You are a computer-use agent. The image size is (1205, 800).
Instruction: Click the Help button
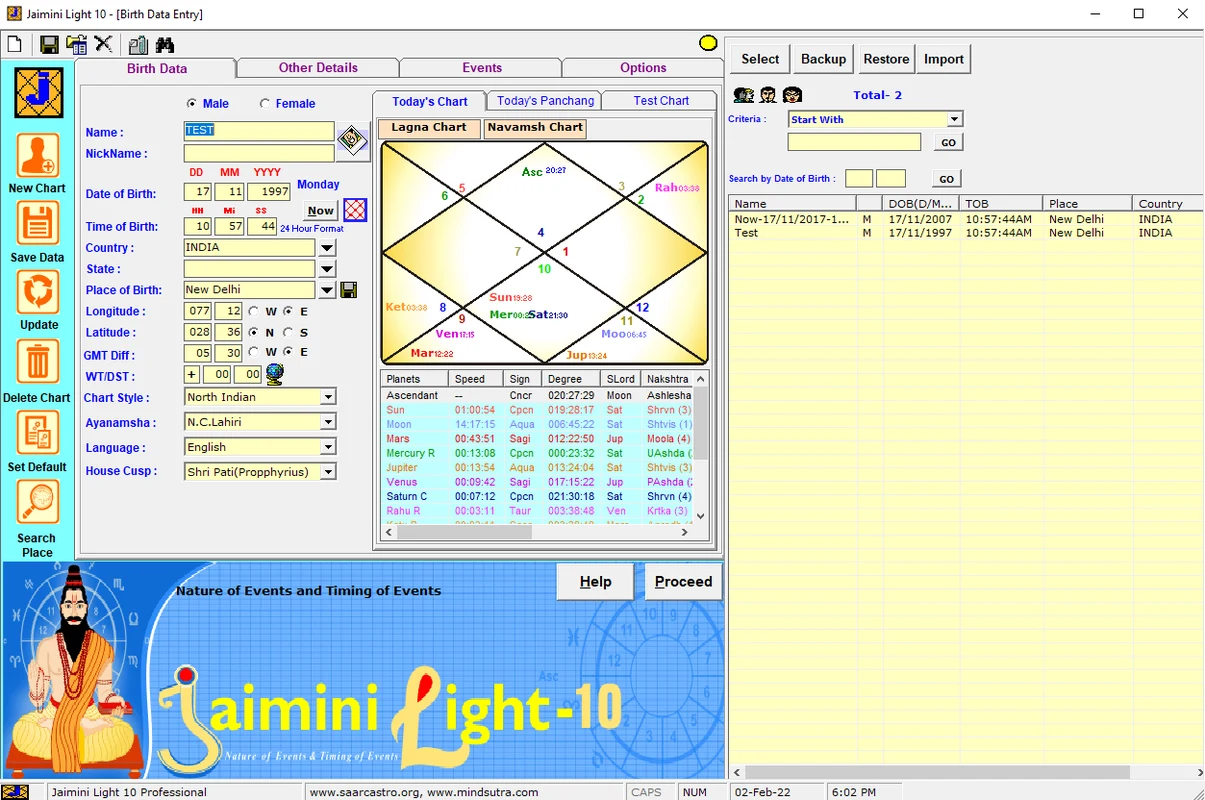(x=595, y=582)
